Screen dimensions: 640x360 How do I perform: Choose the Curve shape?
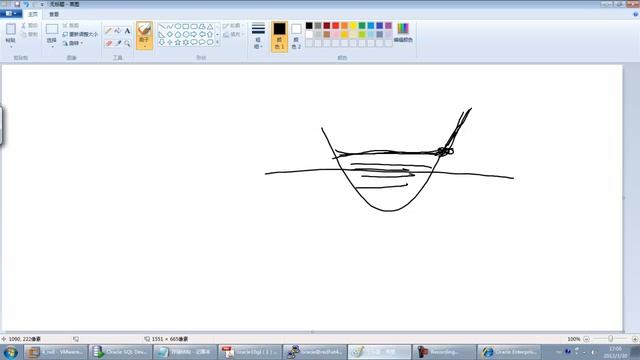(x=170, y=26)
